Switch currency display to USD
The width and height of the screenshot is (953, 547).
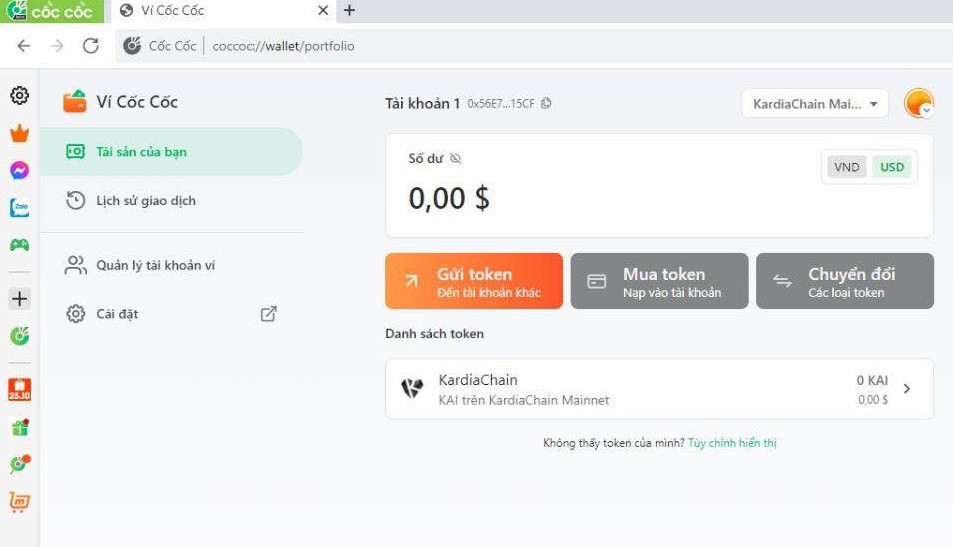892,167
